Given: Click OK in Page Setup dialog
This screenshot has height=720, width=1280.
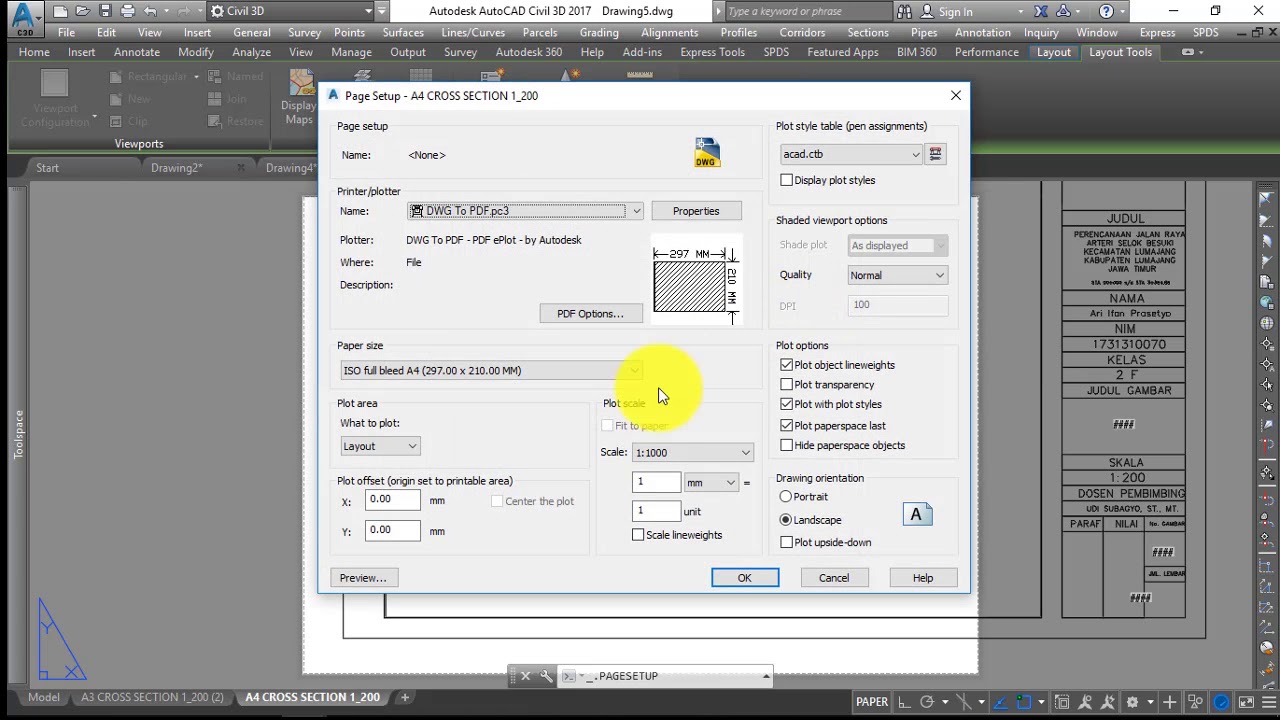Looking at the screenshot, I should (x=745, y=578).
